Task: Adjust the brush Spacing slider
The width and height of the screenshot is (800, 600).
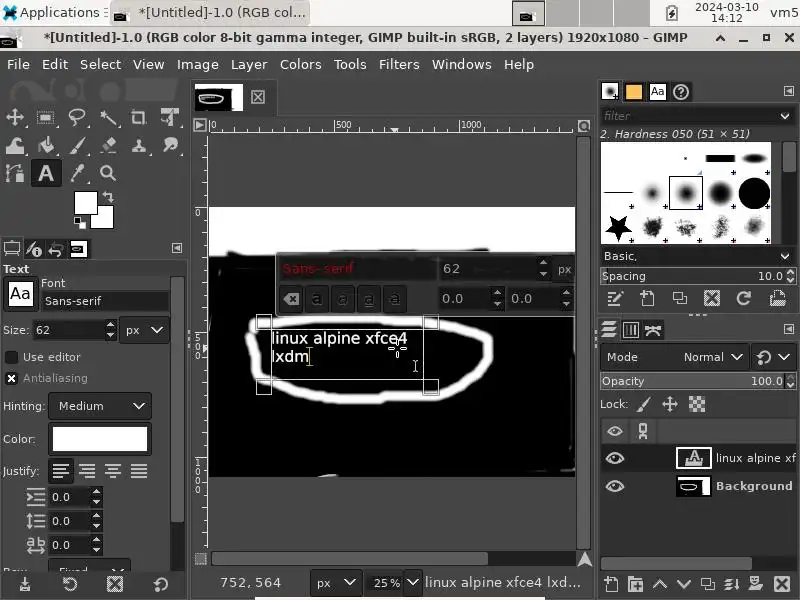Action: coord(692,276)
